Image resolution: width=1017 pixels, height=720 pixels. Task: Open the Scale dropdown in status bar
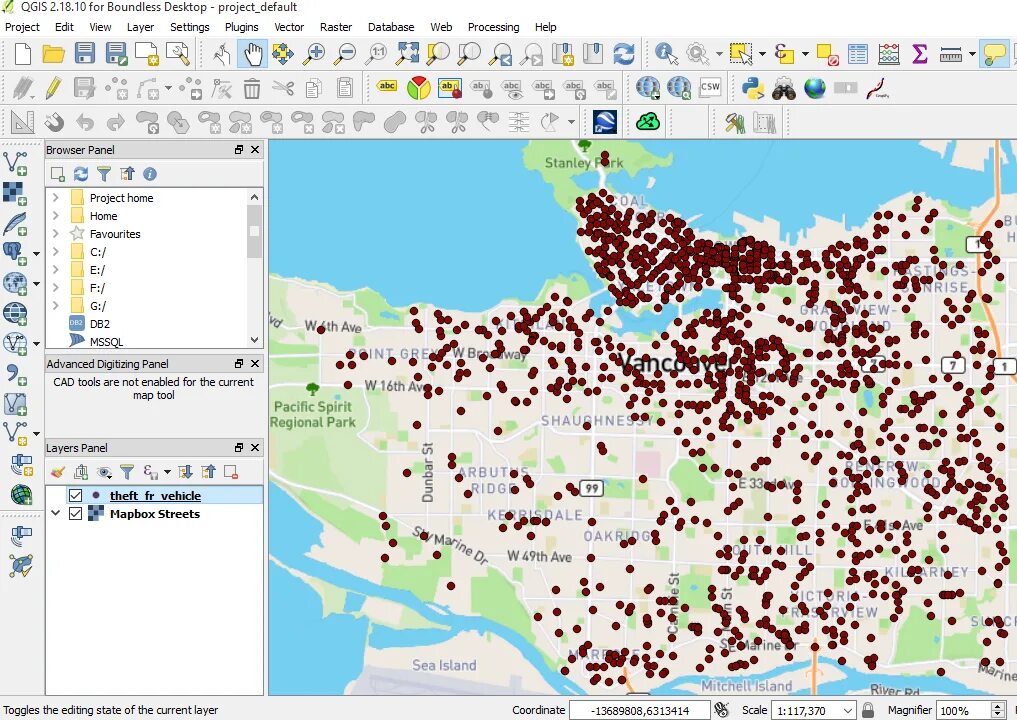(x=846, y=710)
